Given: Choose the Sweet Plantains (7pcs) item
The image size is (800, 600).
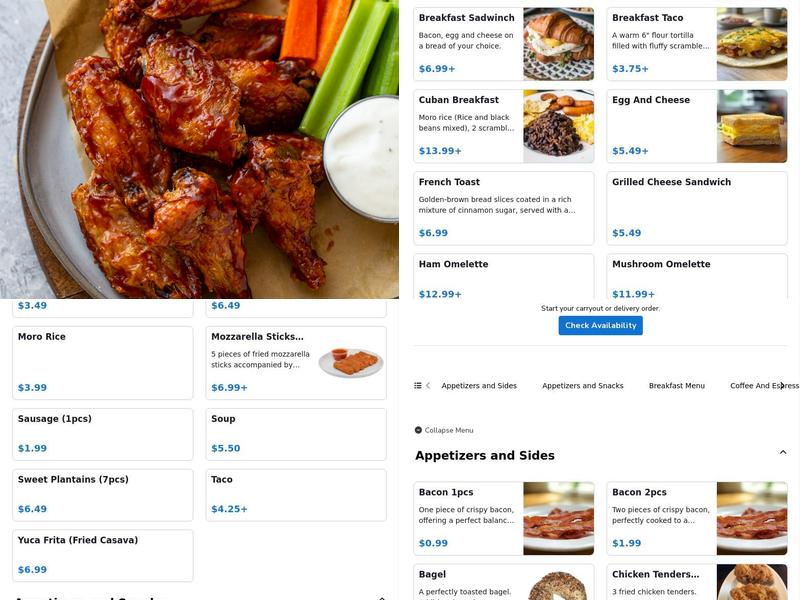Looking at the screenshot, I should [x=103, y=495].
